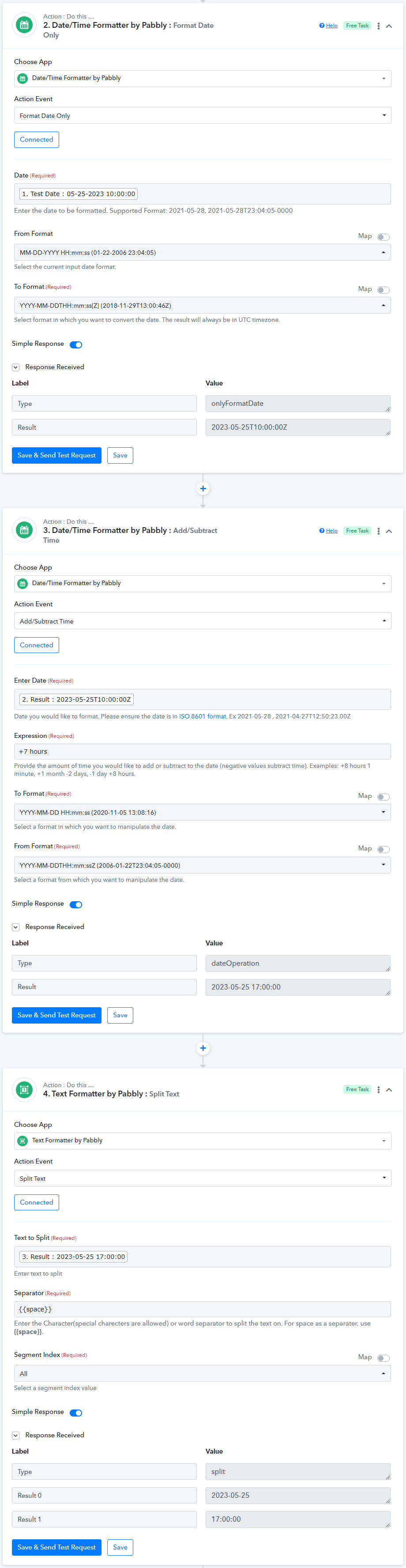The image size is (406, 1568).
Task: Click Save & Send Test Request in step 3
Action: 56,1015
